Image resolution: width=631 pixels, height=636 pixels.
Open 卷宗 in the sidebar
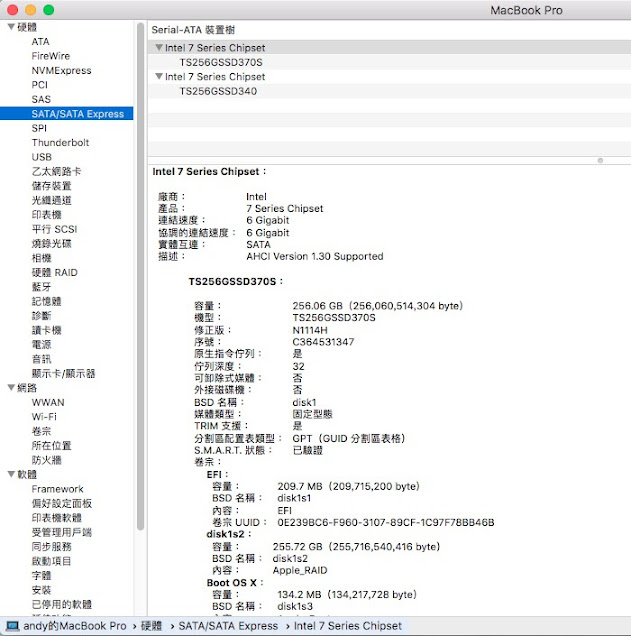pyautogui.click(x=42, y=431)
